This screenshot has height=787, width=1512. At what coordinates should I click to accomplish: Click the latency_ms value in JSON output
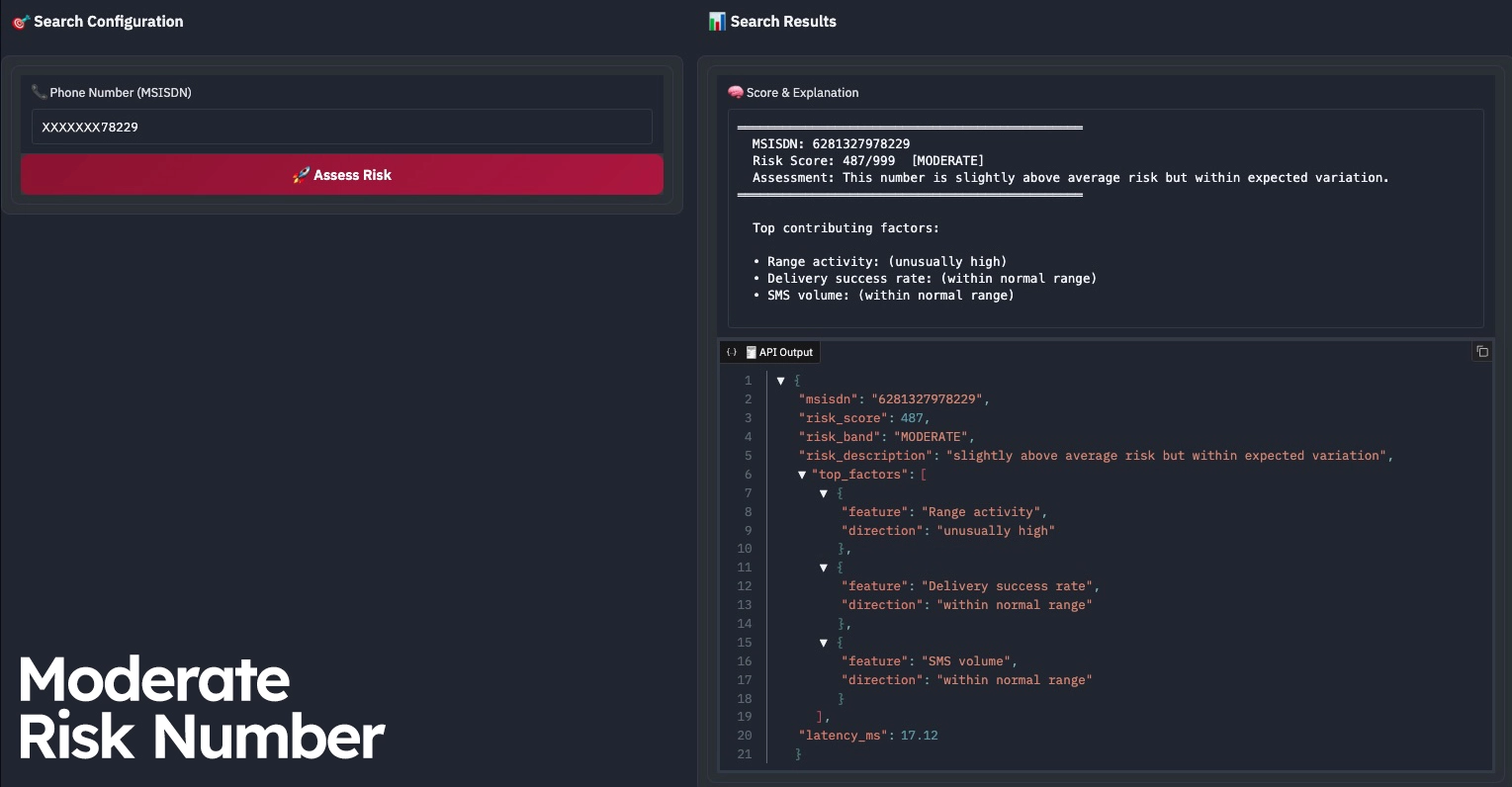(x=919, y=736)
